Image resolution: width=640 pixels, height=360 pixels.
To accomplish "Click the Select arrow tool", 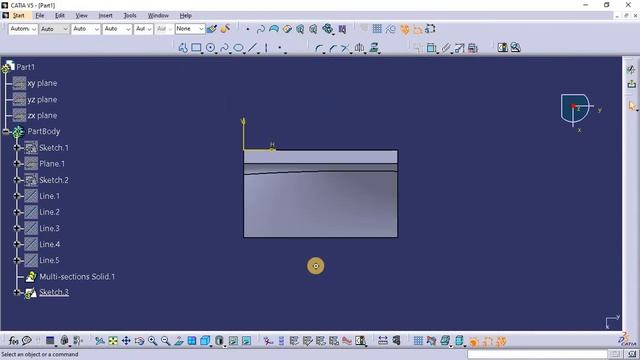I will pos(632,106).
